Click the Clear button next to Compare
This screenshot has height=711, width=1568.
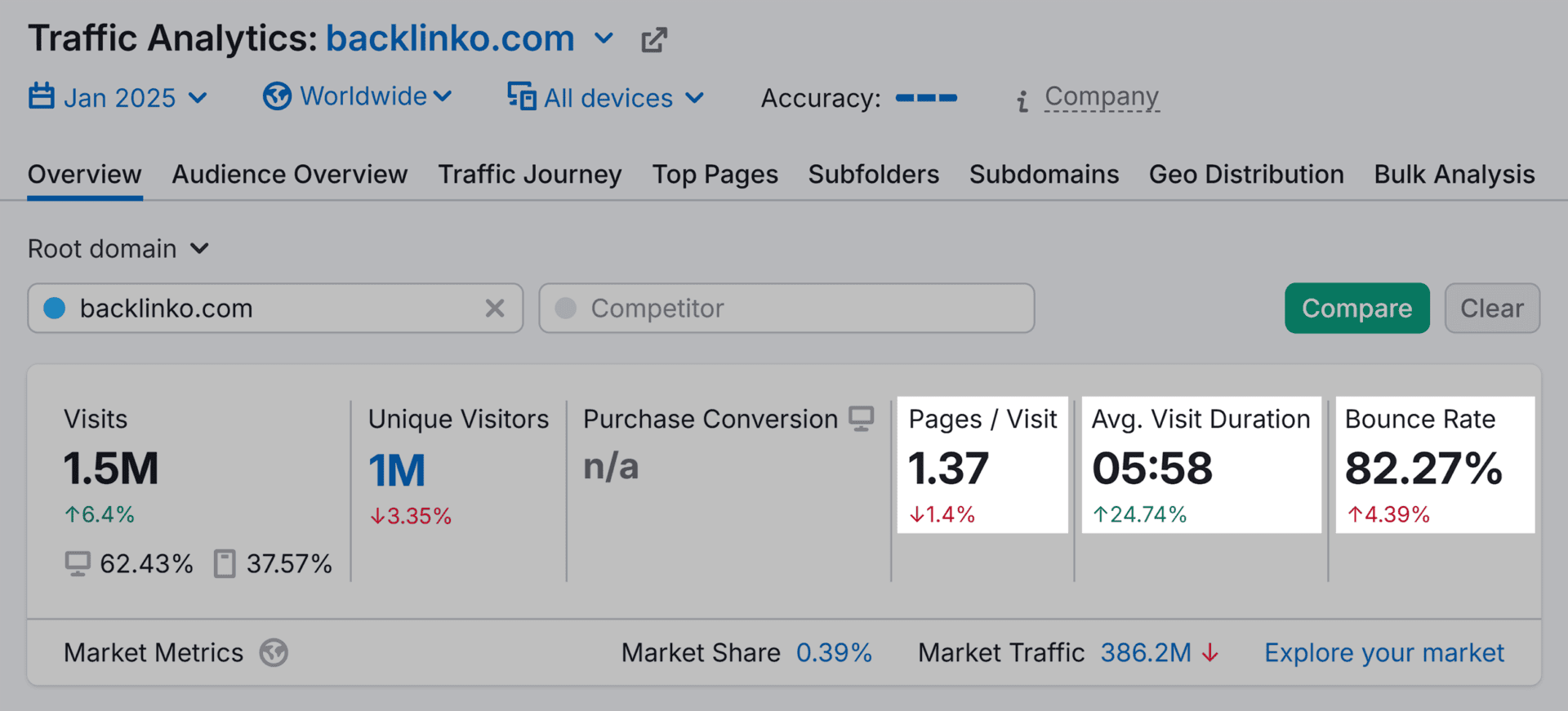tap(1492, 309)
